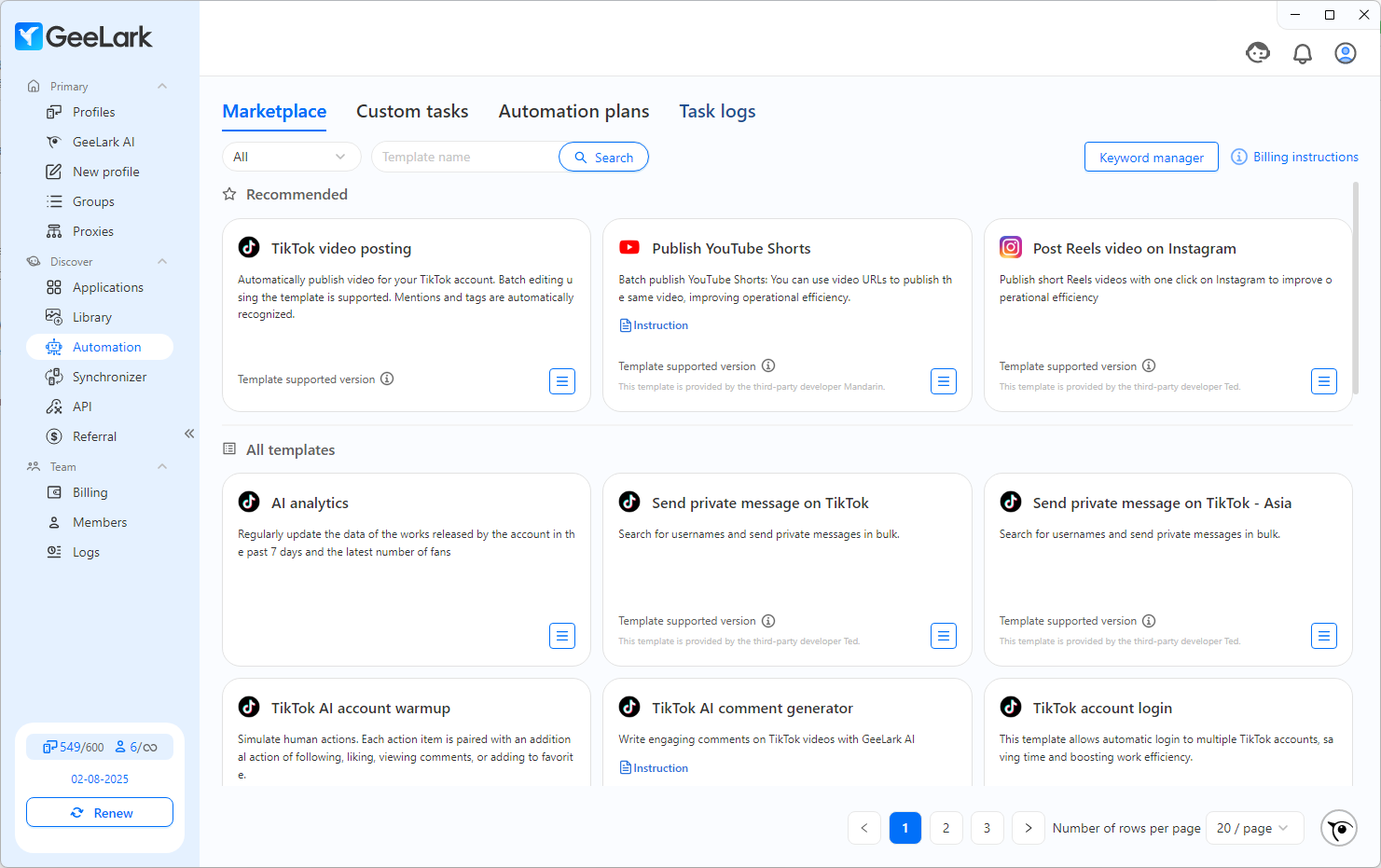Switch to the Marketplace tab
This screenshot has width=1381, height=868.
click(x=274, y=111)
